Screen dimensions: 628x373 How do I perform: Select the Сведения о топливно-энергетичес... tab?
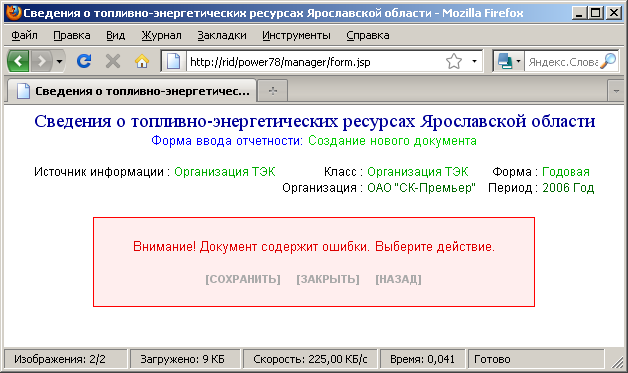tap(132, 91)
